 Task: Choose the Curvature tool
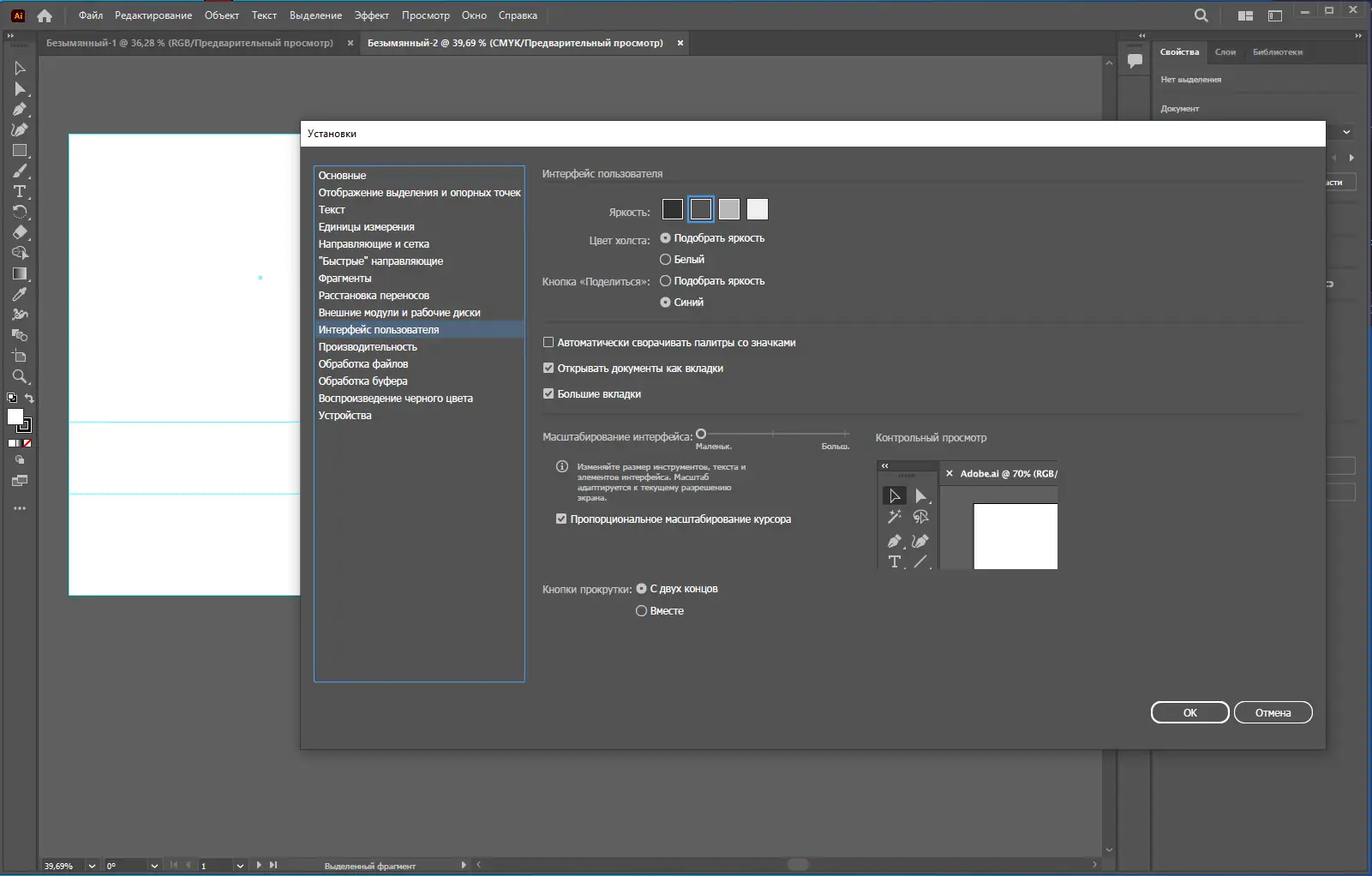(x=20, y=130)
